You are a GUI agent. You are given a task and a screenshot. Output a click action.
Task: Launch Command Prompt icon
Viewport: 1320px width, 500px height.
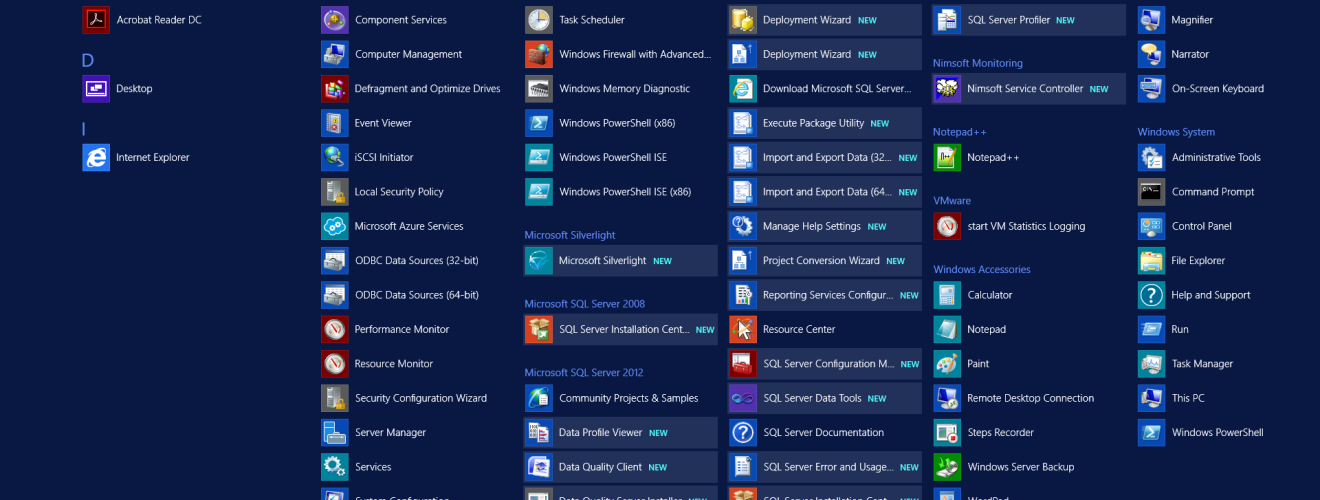(1152, 192)
